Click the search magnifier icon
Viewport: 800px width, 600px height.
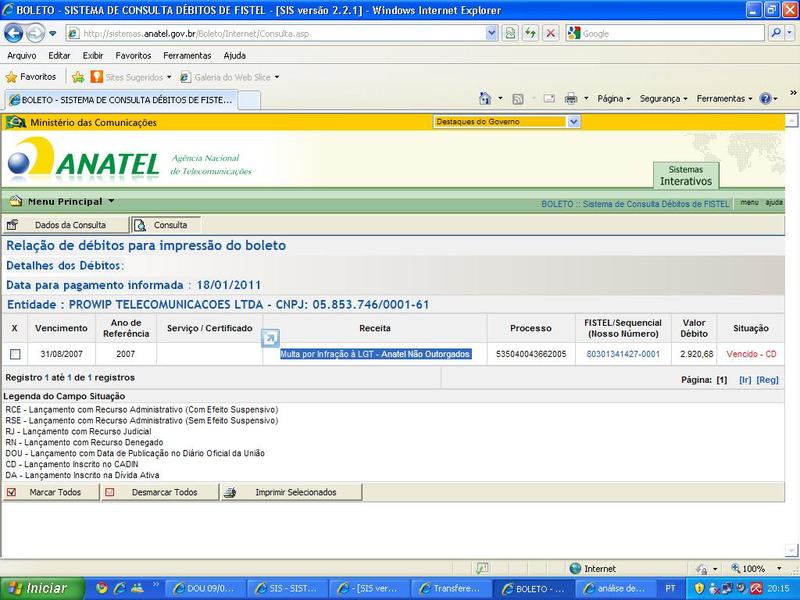776,34
